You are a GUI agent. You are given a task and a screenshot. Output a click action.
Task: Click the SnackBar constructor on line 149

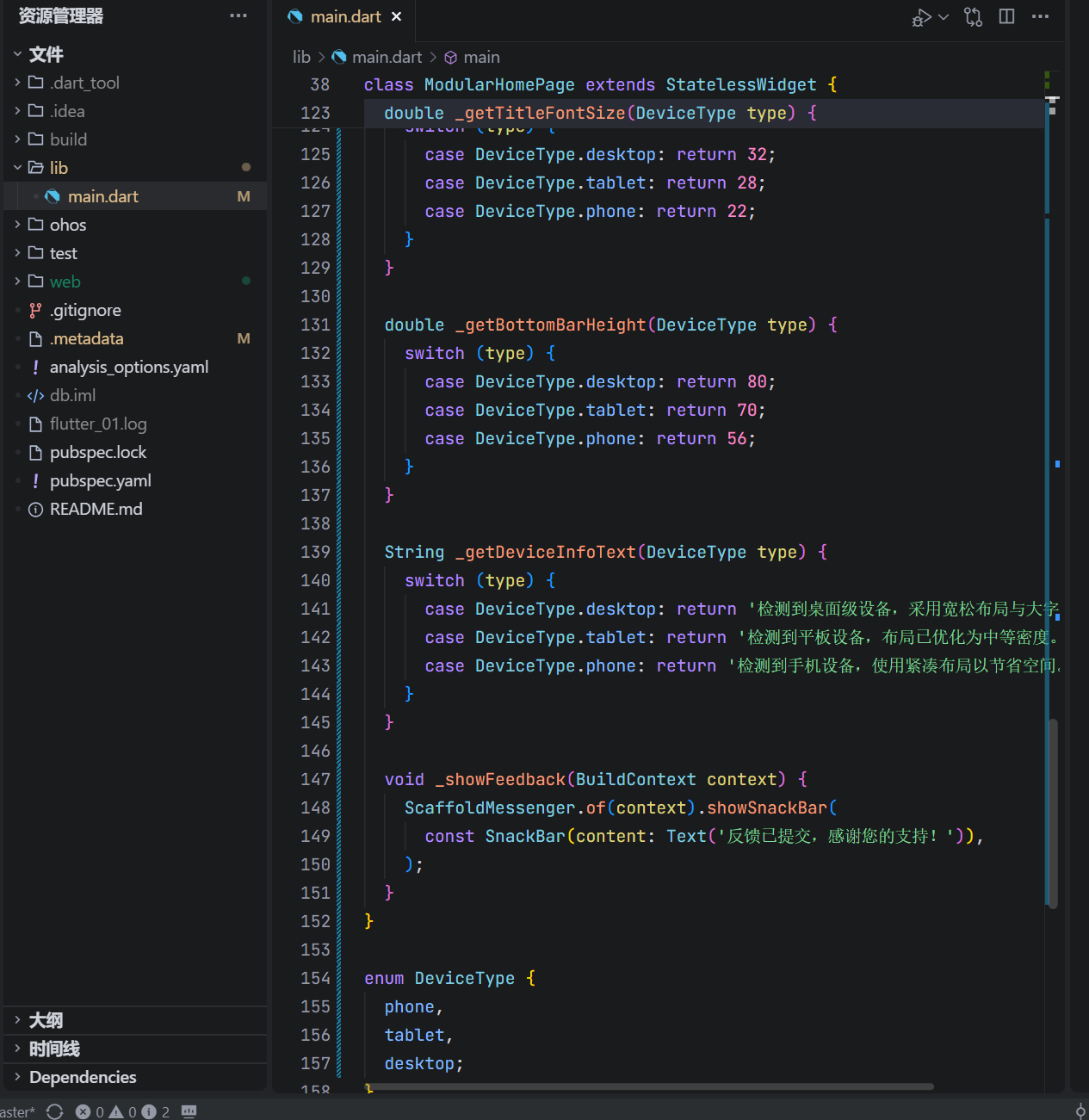tap(525, 836)
